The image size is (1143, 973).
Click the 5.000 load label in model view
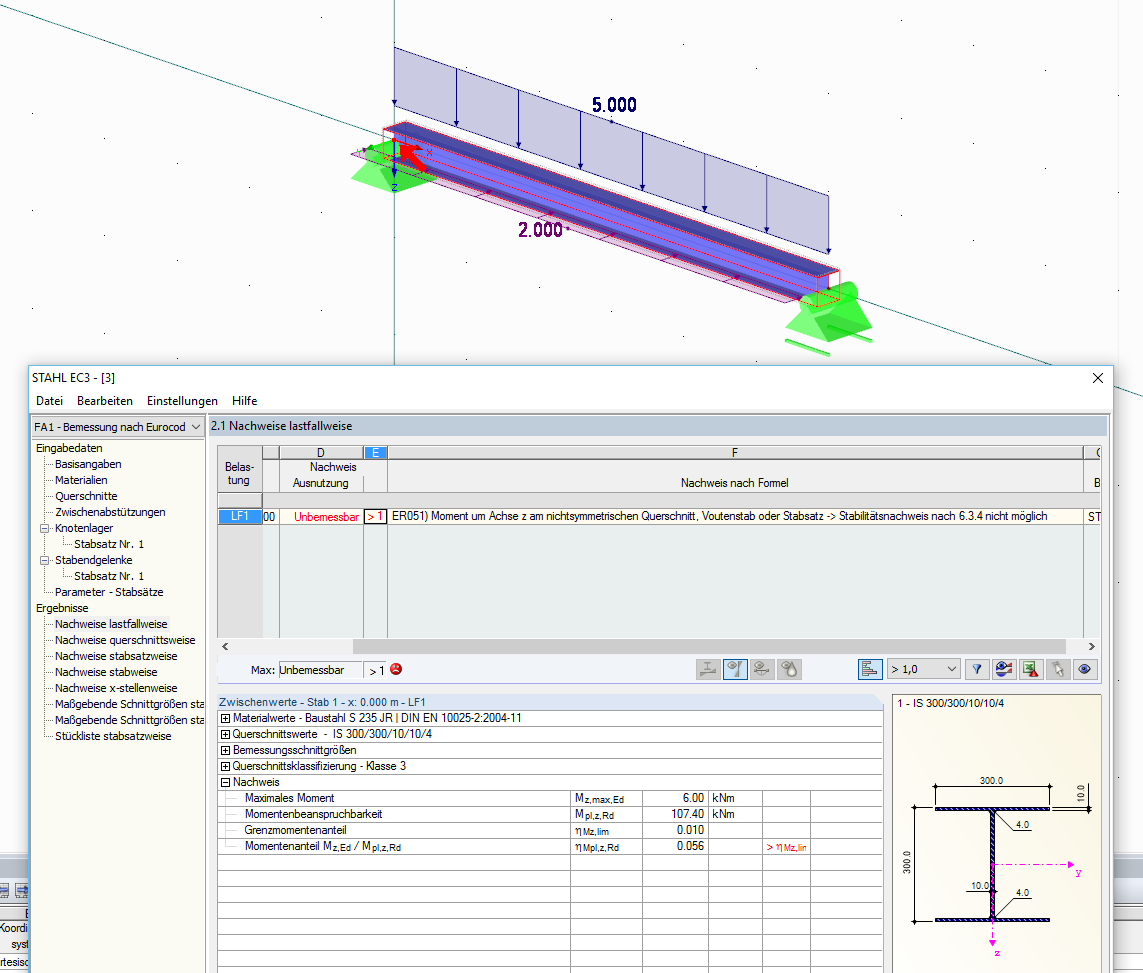pyautogui.click(x=614, y=105)
